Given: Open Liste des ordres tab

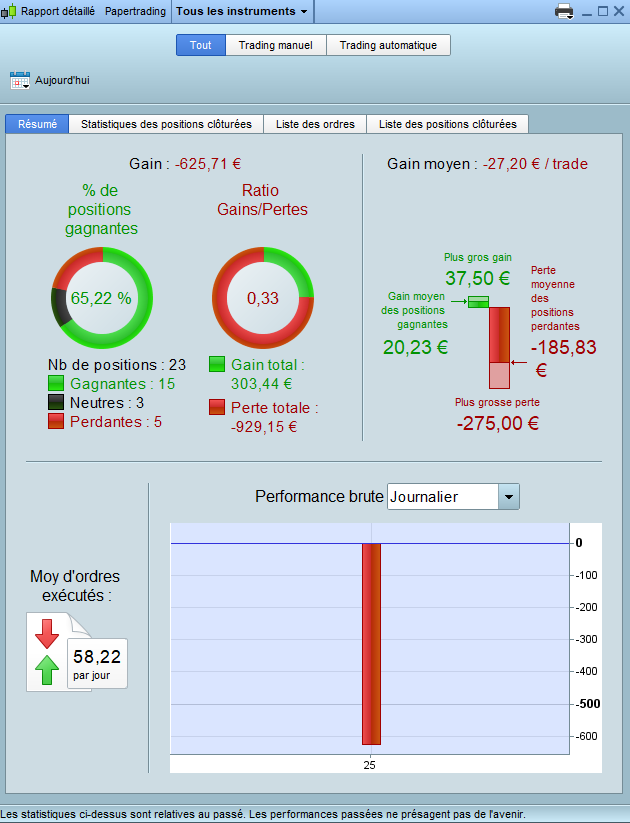Looking at the screenshot, I should [315, 124].
